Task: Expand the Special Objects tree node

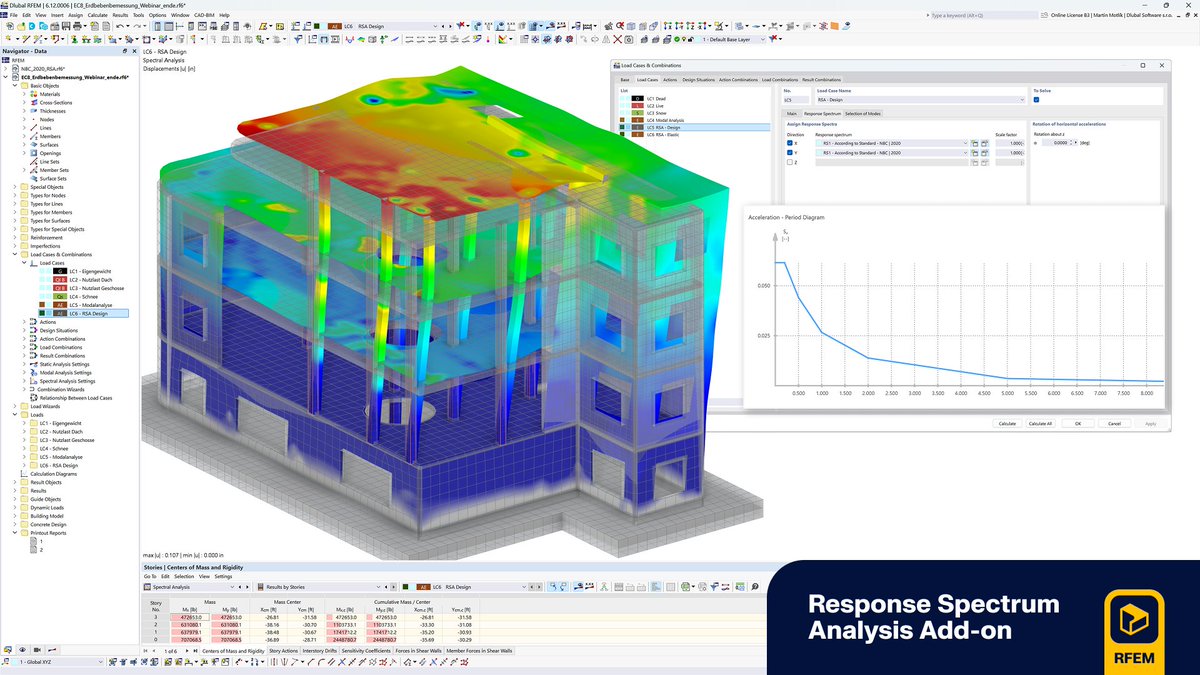Action: pos(15,187)
